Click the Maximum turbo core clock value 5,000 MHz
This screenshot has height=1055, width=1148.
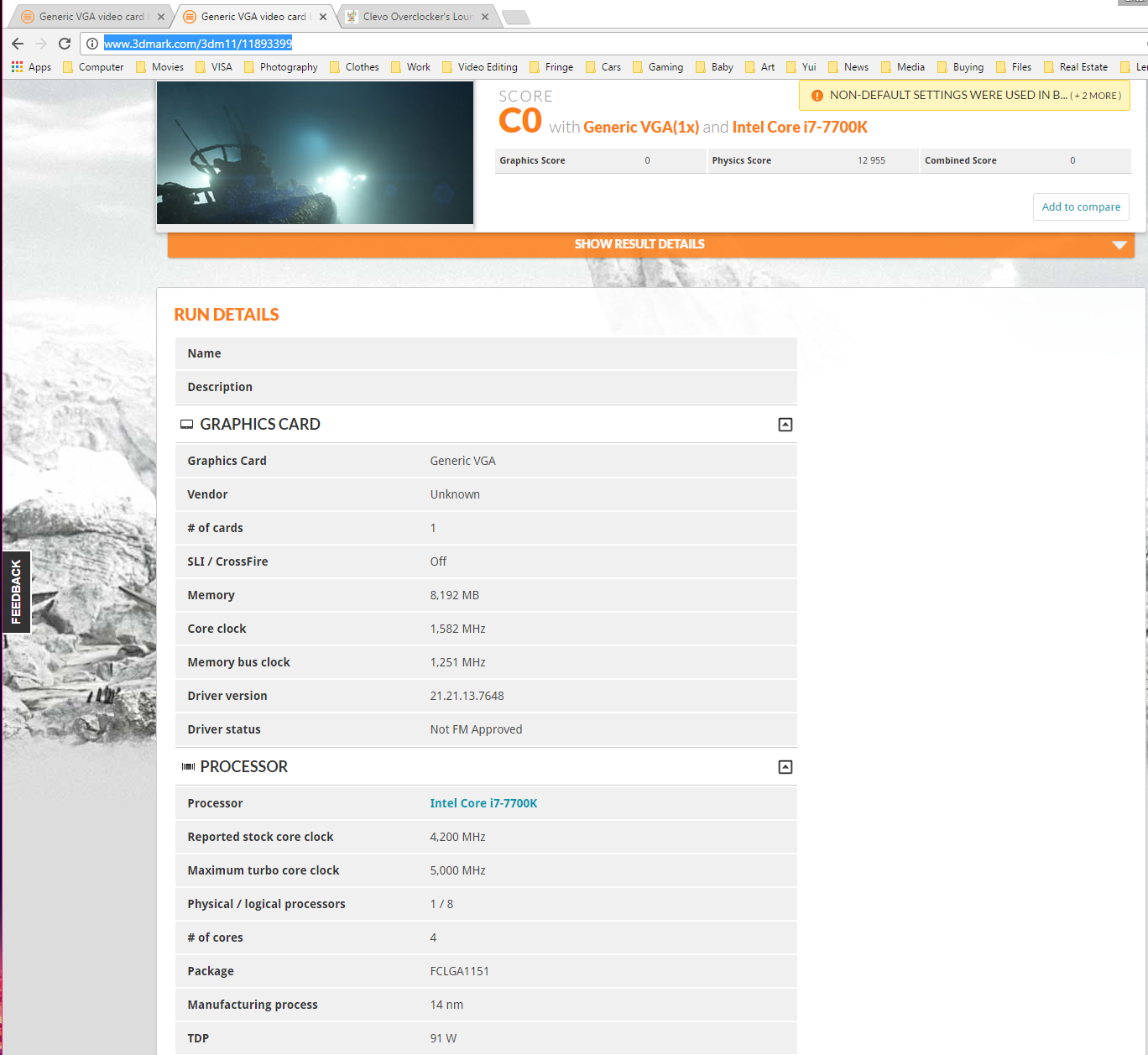(x=457, y=870)
